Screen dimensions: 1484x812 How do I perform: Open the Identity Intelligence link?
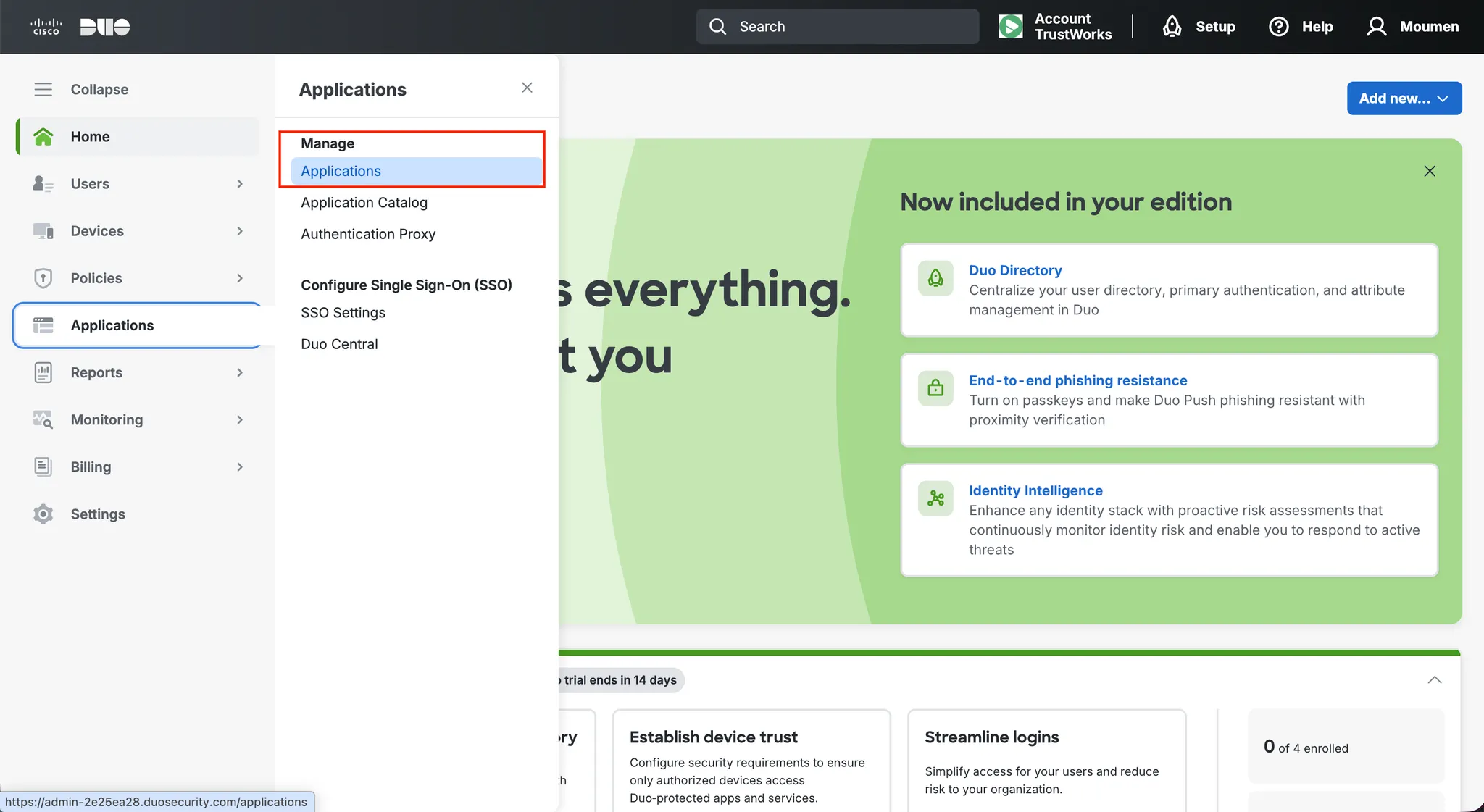point(1035,490)
